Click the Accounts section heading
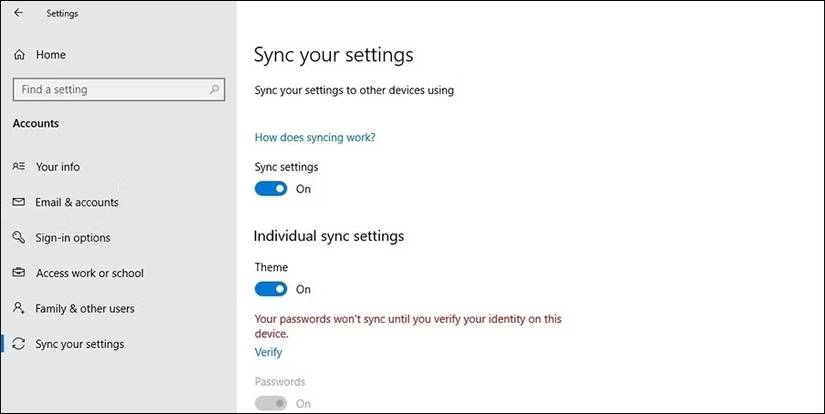The height and width of the screenshot is (414, 825). (x=36, y=123)
